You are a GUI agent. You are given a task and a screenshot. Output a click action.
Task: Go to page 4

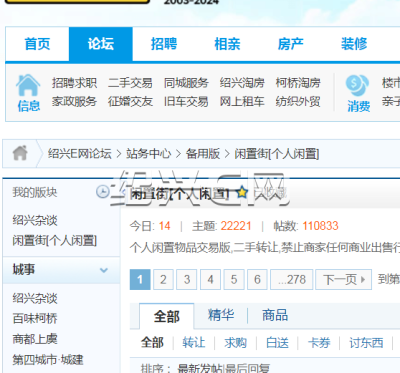[210, 279]
